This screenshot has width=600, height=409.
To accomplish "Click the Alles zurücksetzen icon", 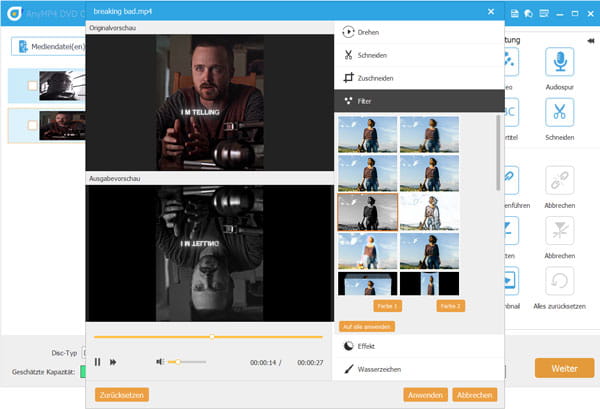I will pos(559,281).
